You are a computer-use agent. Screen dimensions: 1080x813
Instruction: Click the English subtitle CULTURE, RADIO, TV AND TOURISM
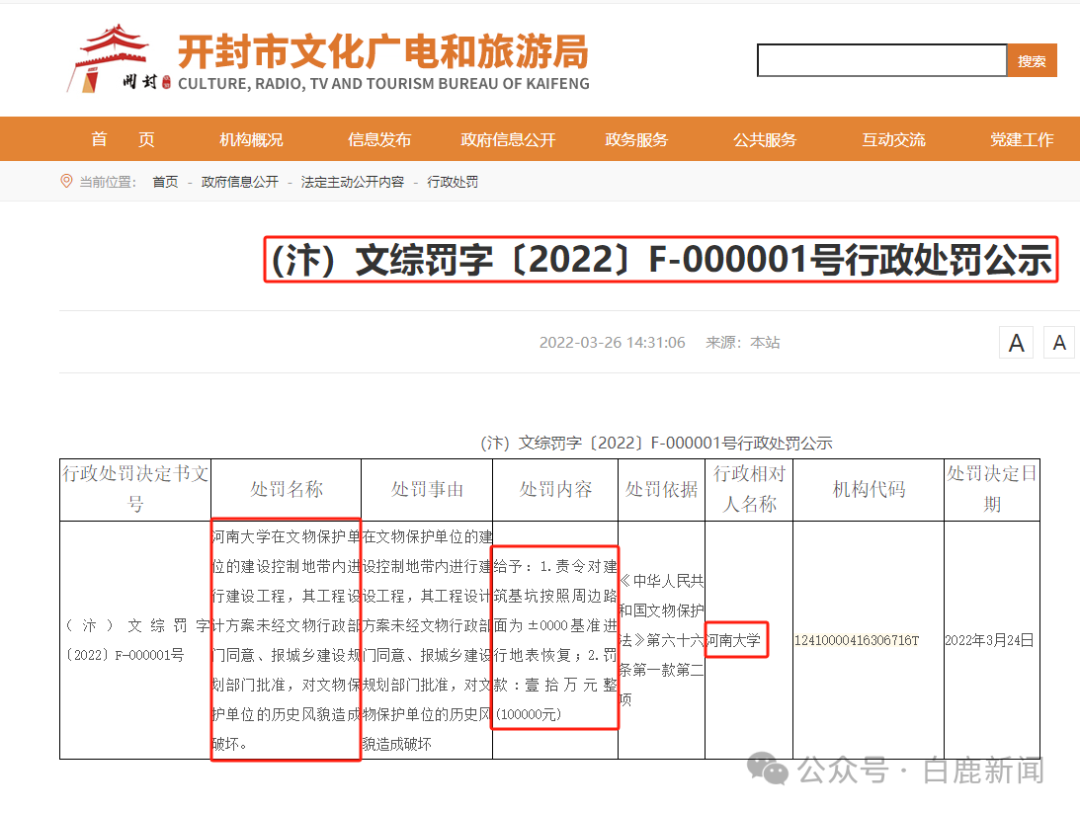tap(384, 83)
